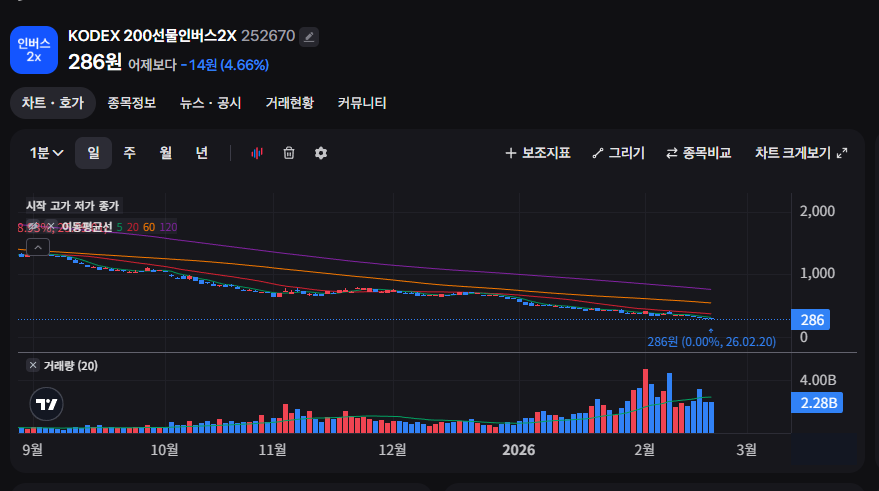Image resolution: width=879 pixels, height=491 pixels.
Task: Switch to 주 (weekly) interval
Action: pos(129,153)
